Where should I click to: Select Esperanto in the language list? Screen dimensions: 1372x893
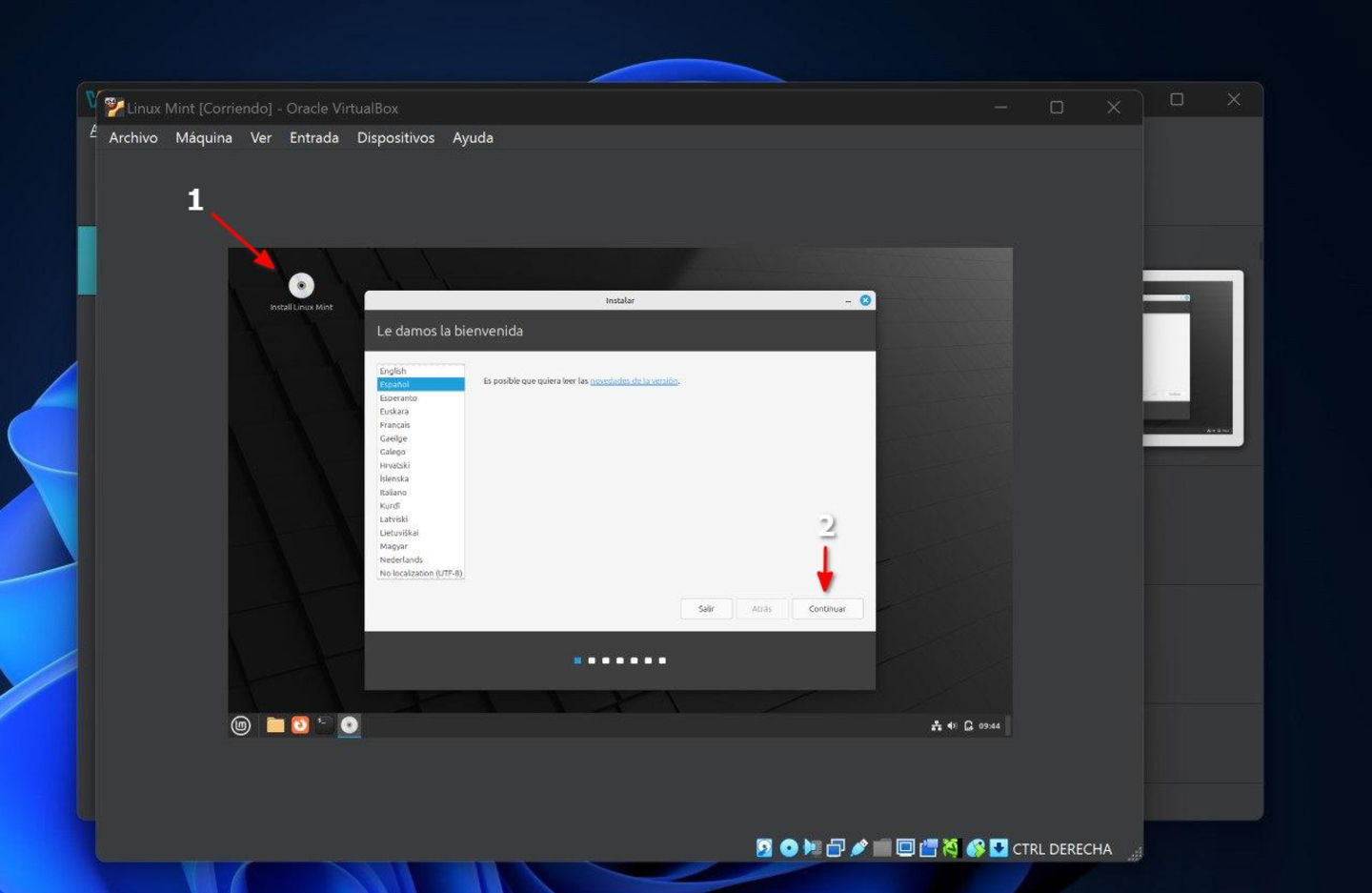[421, 397]
